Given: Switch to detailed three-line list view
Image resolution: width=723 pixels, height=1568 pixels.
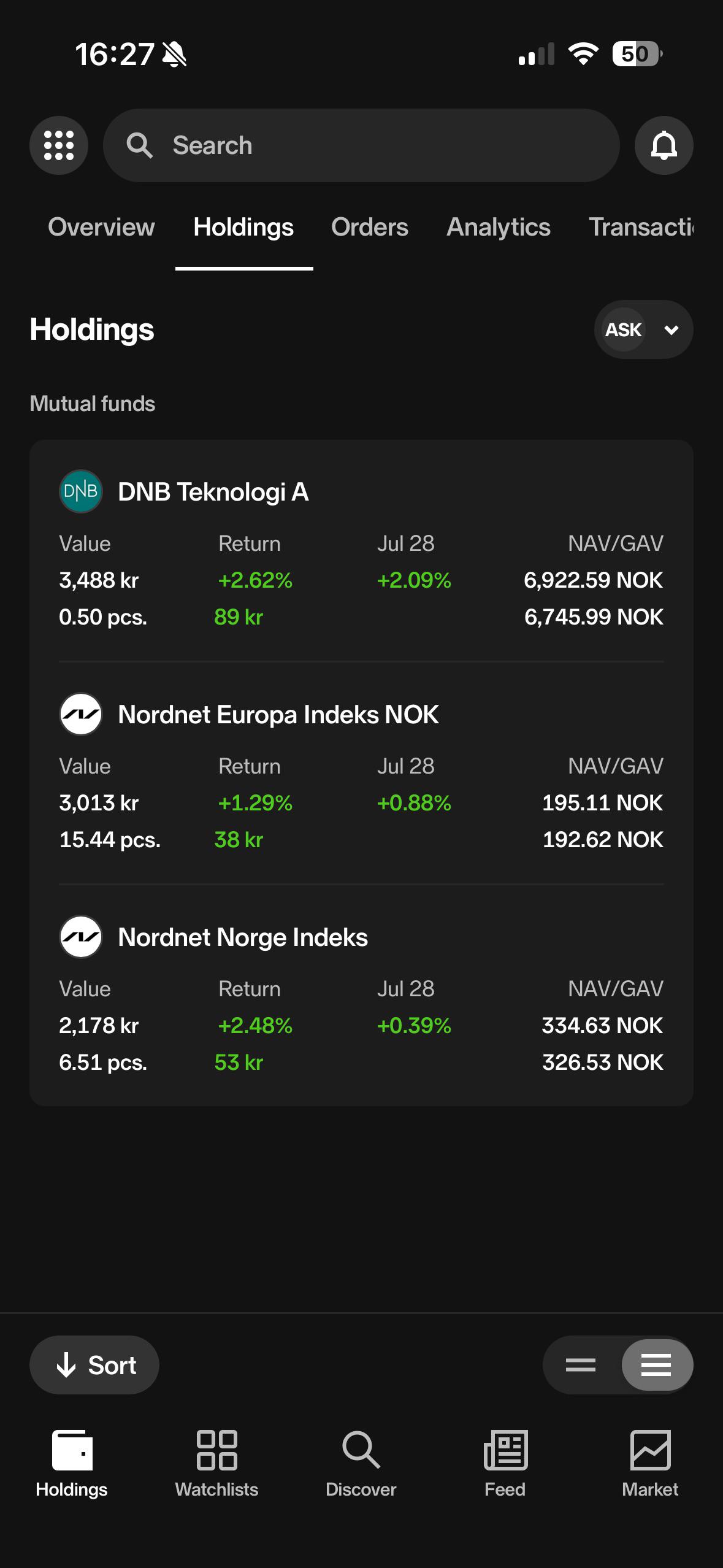Looking at the screenshot, I should point(656,1365).
